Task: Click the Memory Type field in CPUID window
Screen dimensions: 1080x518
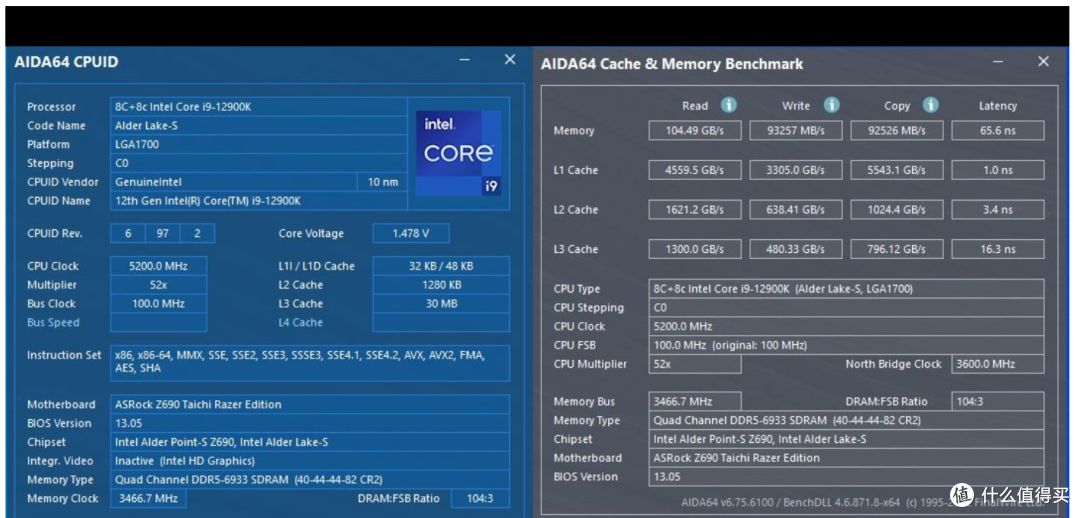Action: [310, 479]
